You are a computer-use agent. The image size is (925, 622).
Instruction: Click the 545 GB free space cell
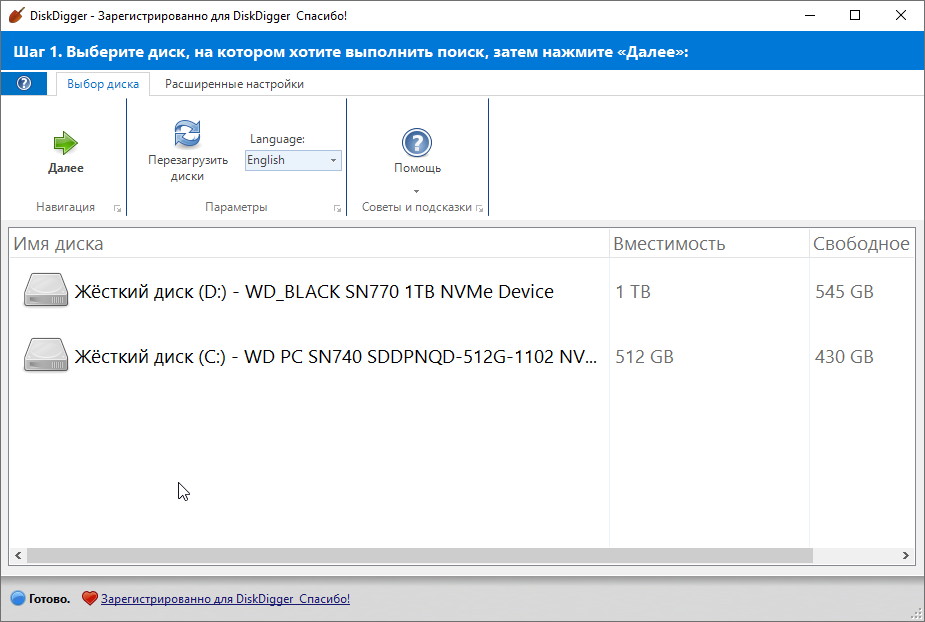[x=844, y=292]
